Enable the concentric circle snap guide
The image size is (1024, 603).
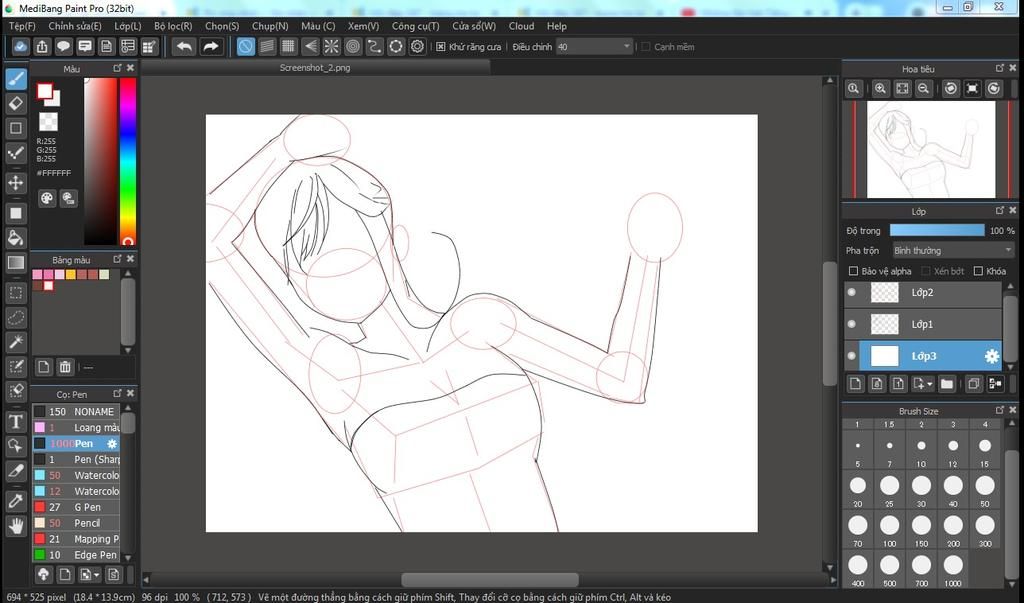pos(353,46)
